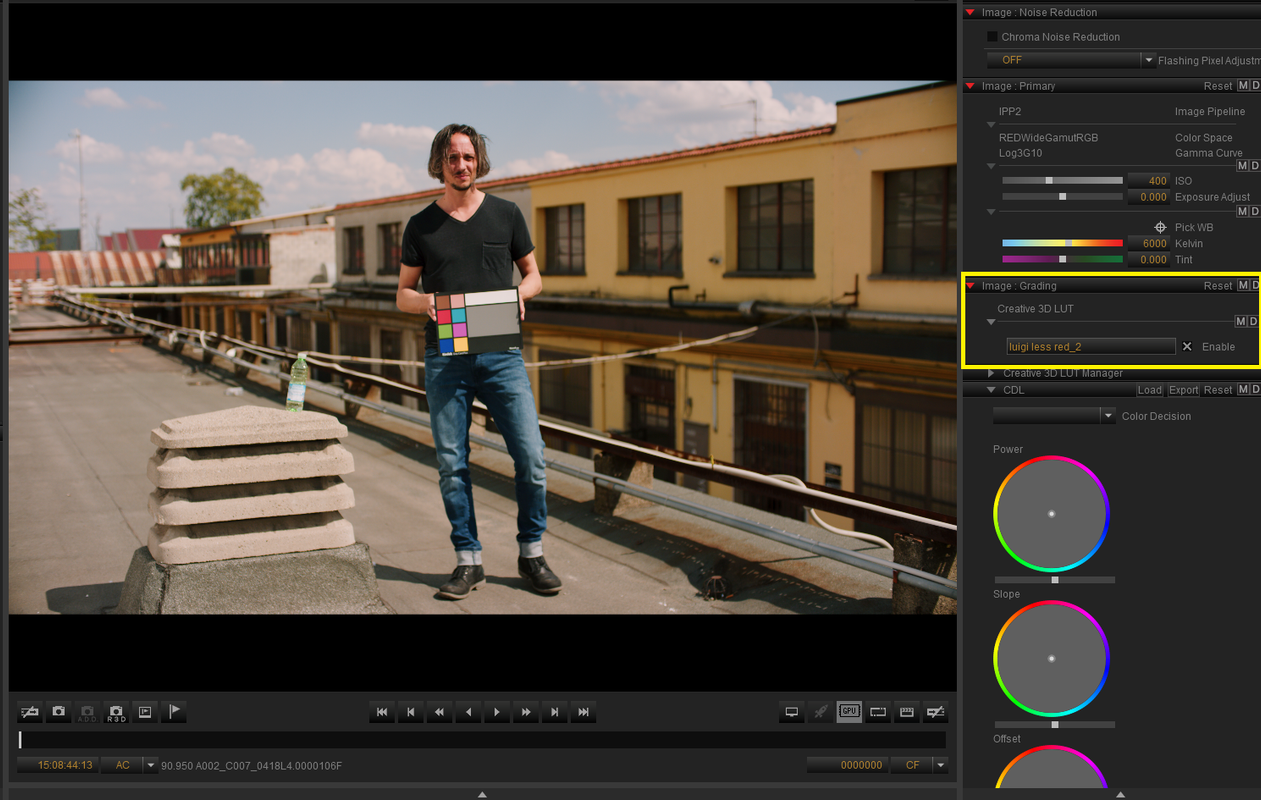Screen dimensions: 1261x800
Task: Click the play forward button
Action: (497, 712)
